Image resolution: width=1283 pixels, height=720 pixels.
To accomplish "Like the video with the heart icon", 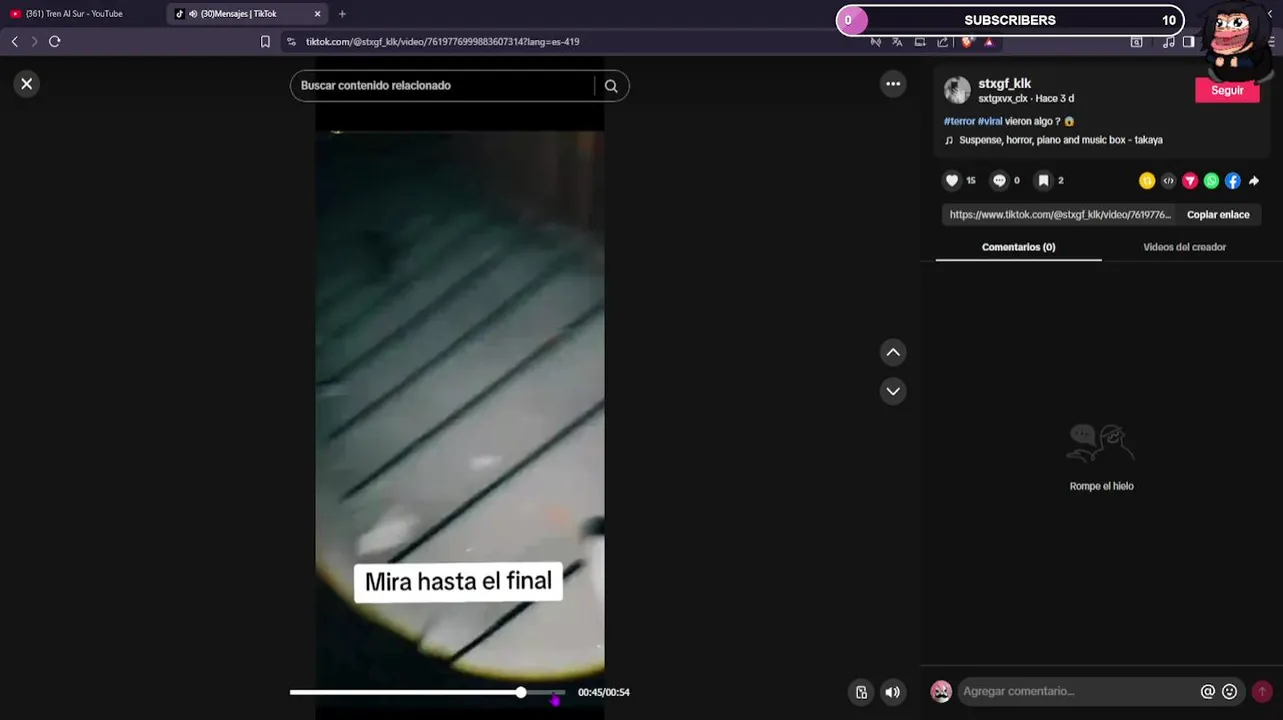I will [x=952, y=181].
